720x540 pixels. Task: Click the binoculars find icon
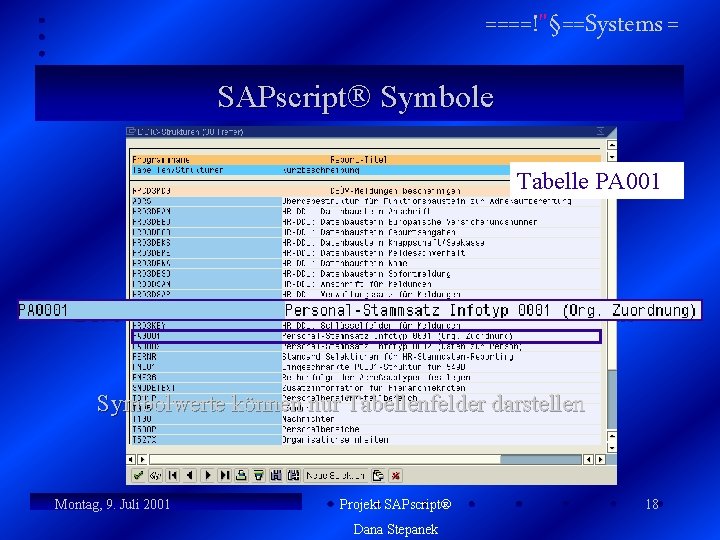[x=276, y=475]
